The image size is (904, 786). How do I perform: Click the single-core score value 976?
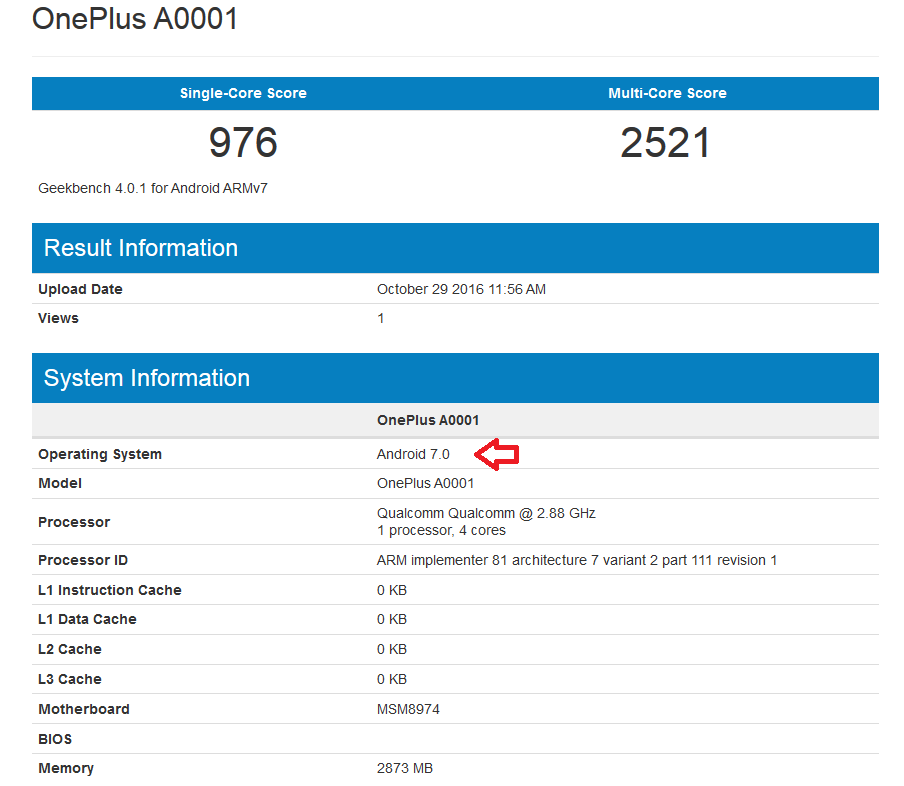(x=243, y=143)
